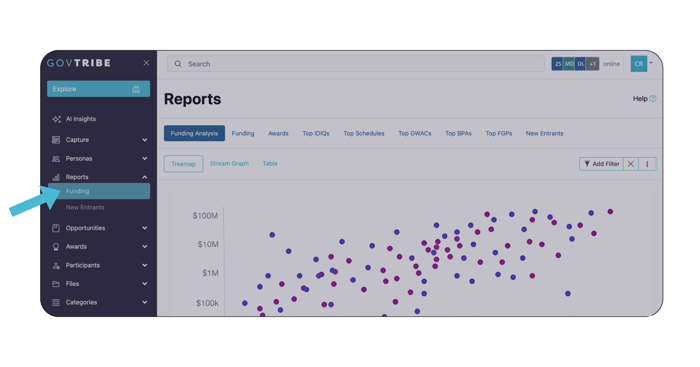This screenshot has height=367, width=700.
Task: Click the $1M axis label
Action: [210, 273]
